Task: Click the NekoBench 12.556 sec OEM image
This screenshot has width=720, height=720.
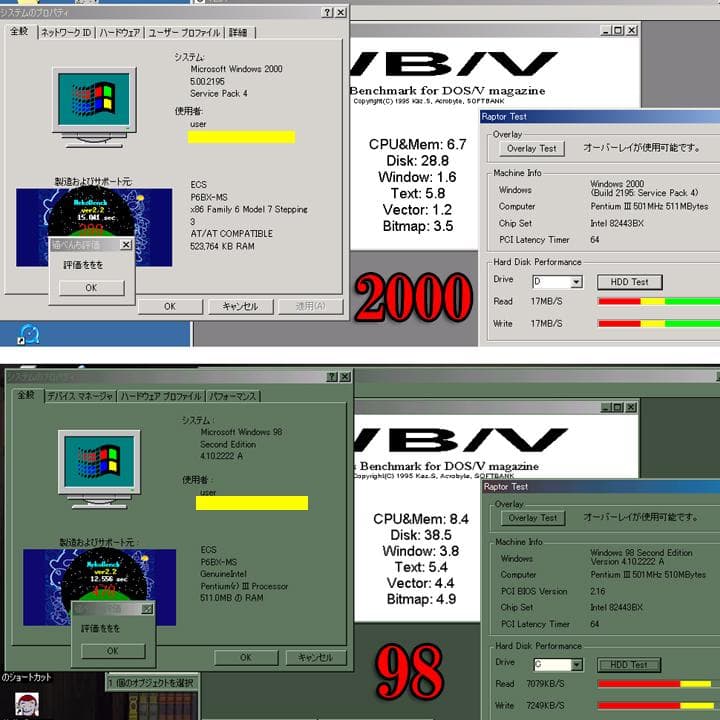Action: [100, 587]
